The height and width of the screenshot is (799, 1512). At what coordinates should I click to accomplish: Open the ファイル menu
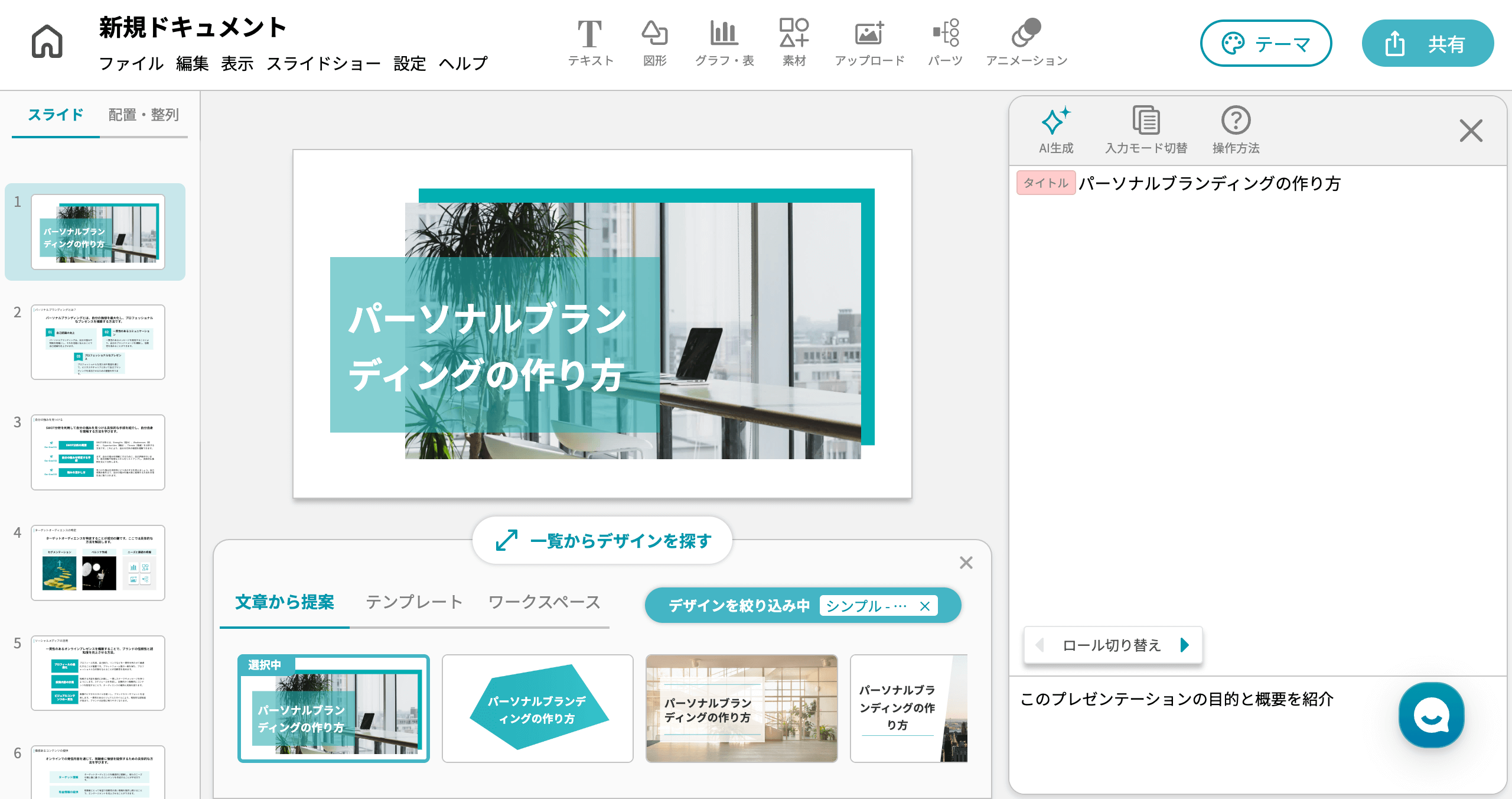pyautogui.click(x=131, y=63)
